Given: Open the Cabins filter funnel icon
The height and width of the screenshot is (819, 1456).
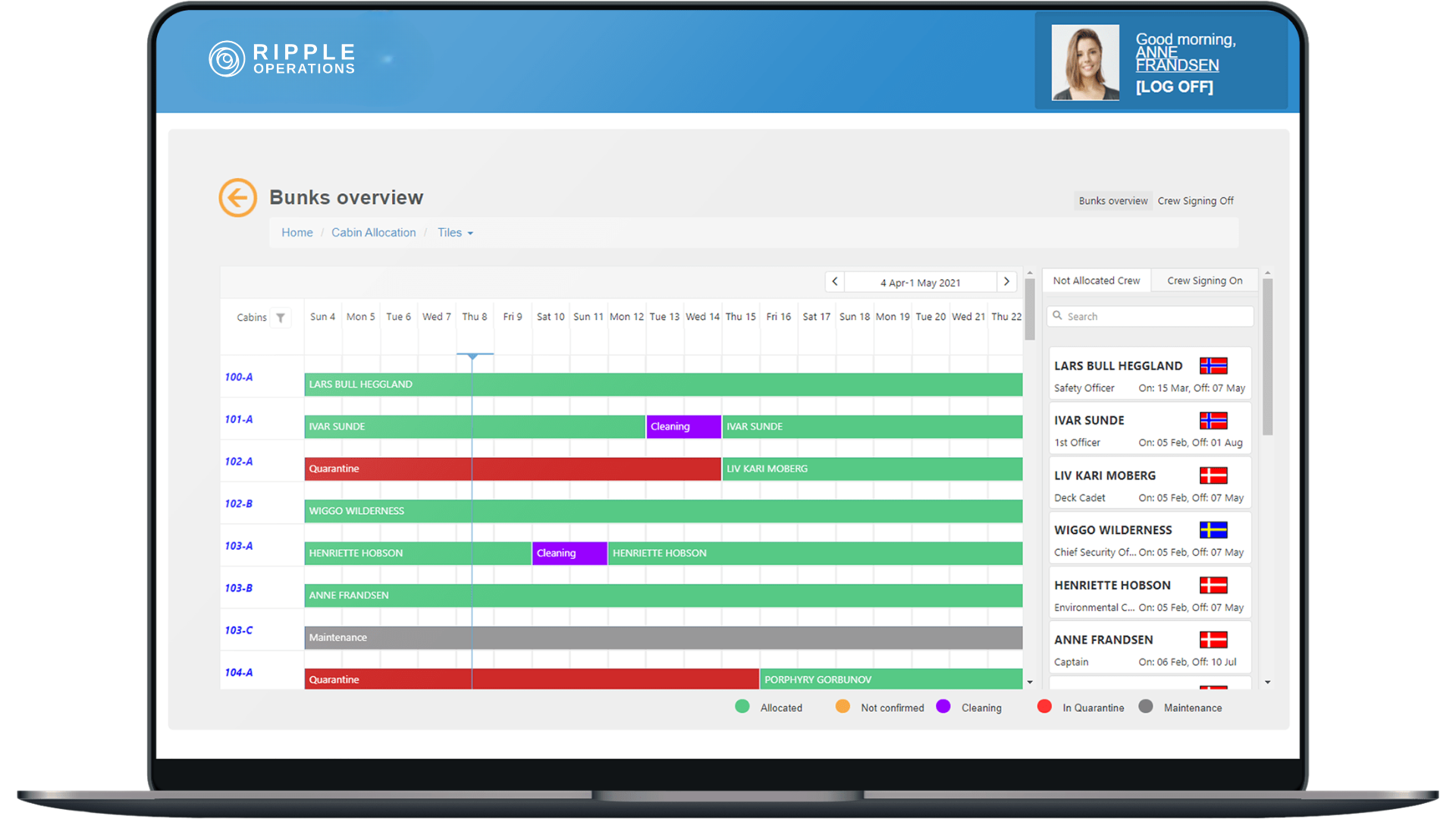Looking at the screenshot, I should pyautogui.click(x=281, y=318).
